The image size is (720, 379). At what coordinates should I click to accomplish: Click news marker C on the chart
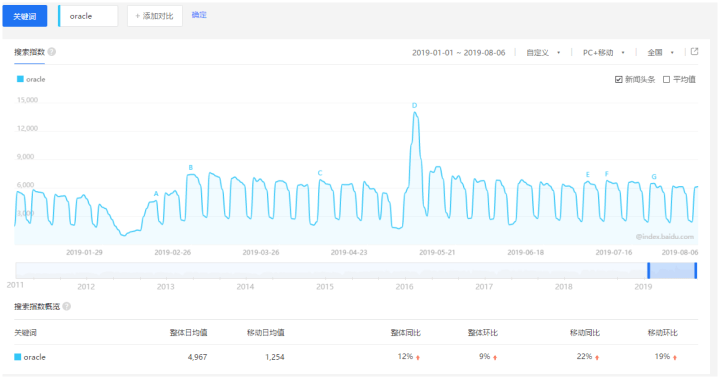[x=320, y=173]
